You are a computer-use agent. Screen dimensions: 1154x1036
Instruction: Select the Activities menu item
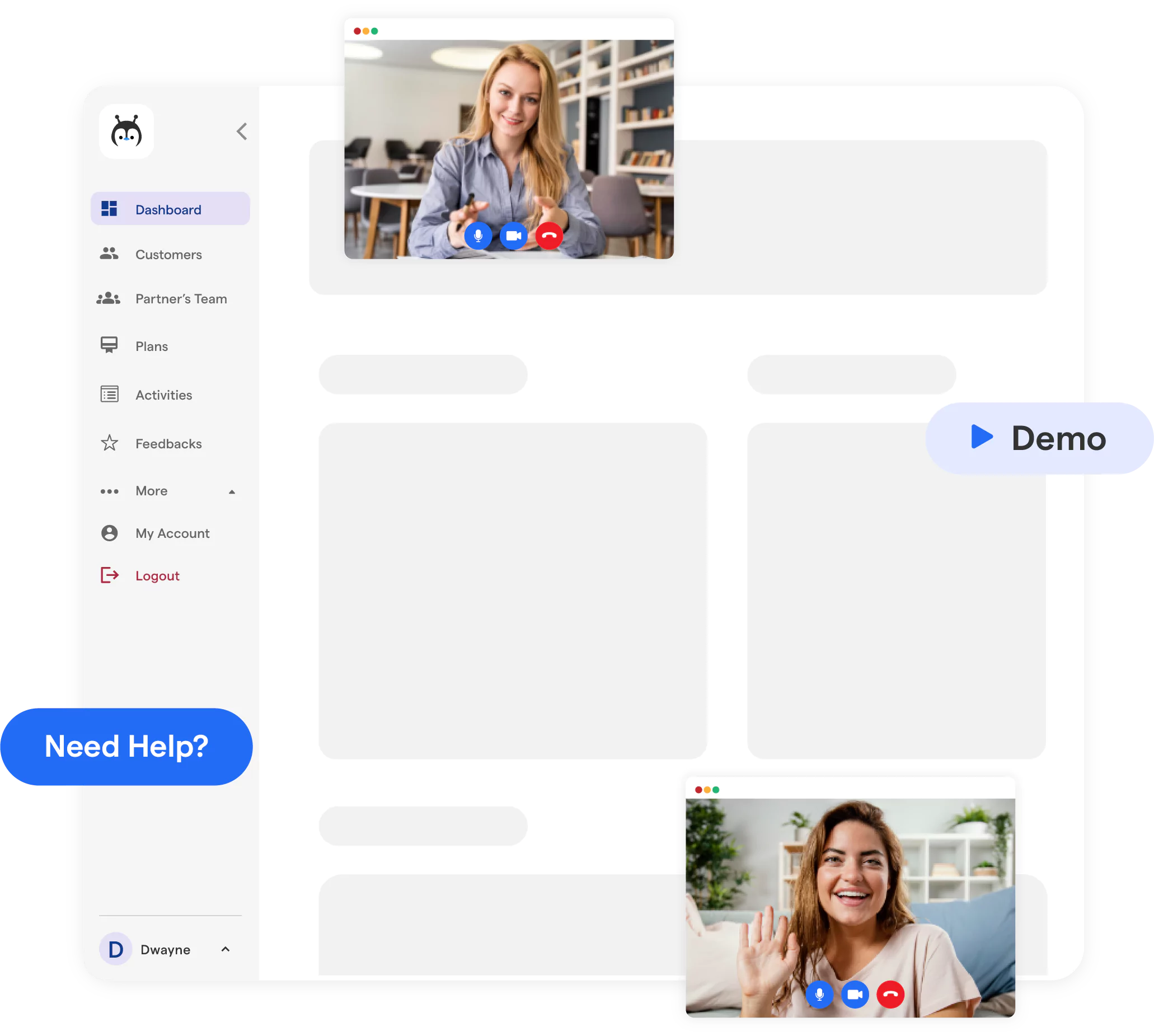[163, 395]
